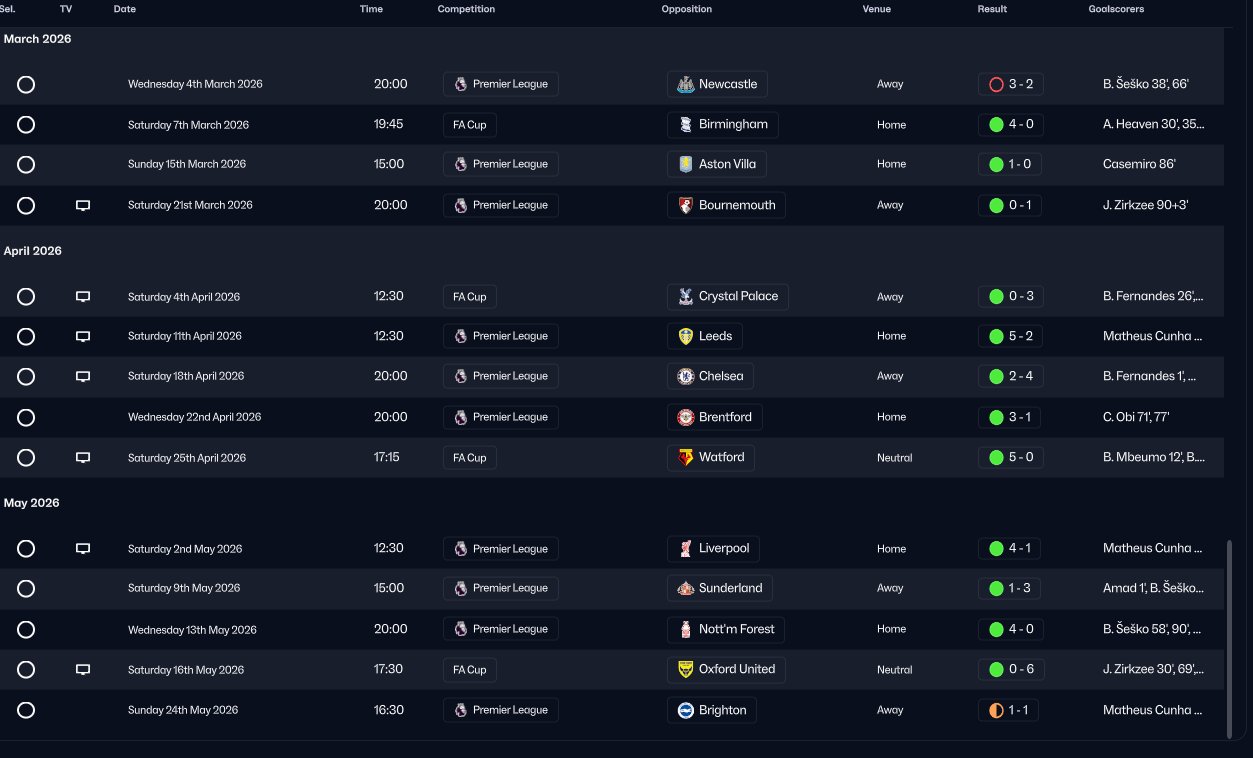Click the May 2026 month heading
Viewport: 1253px width, 758px height.
pos(31,503)
